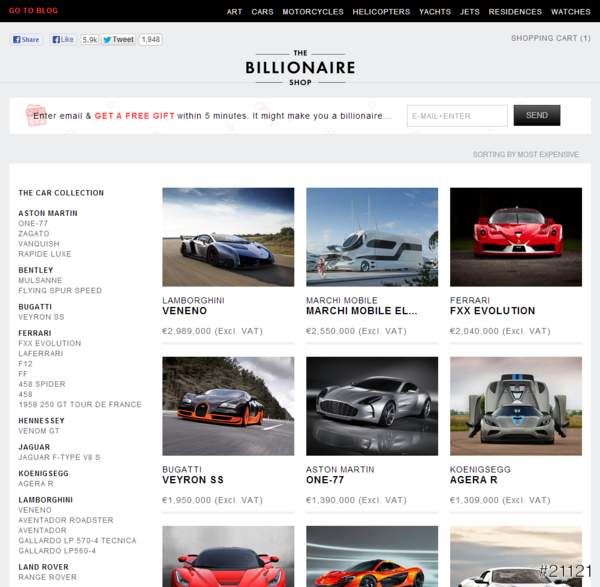Select VANQUISH in the sidebar

[39, 244]
